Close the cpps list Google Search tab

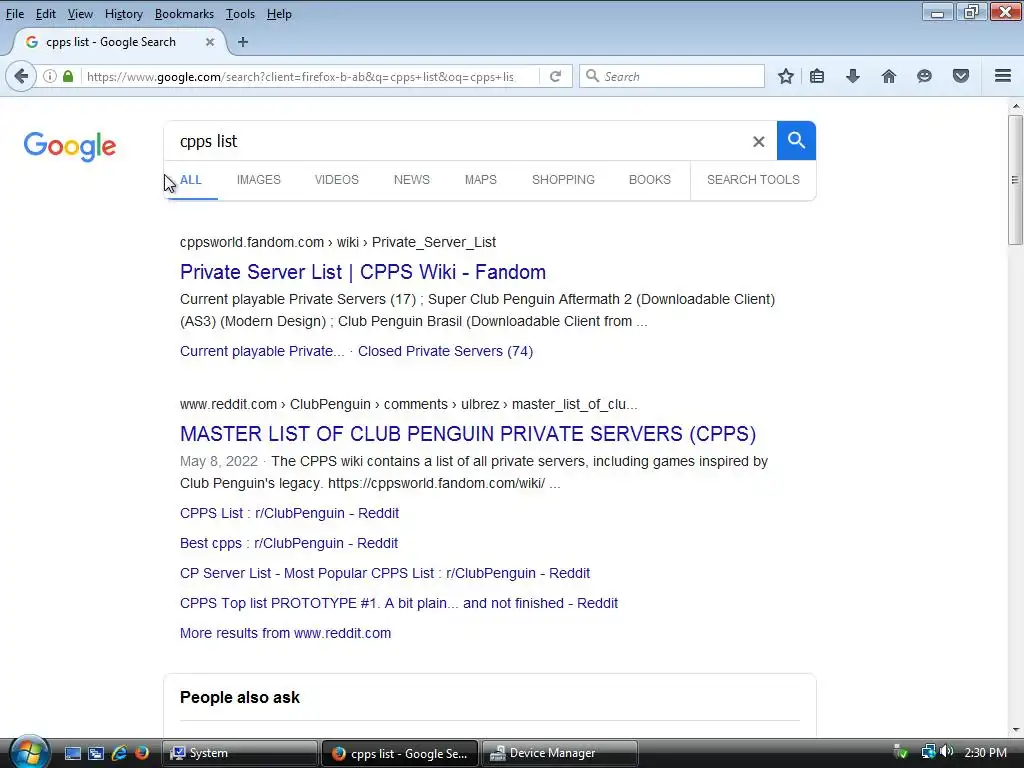pyautogui.click(x=210, y=42)
